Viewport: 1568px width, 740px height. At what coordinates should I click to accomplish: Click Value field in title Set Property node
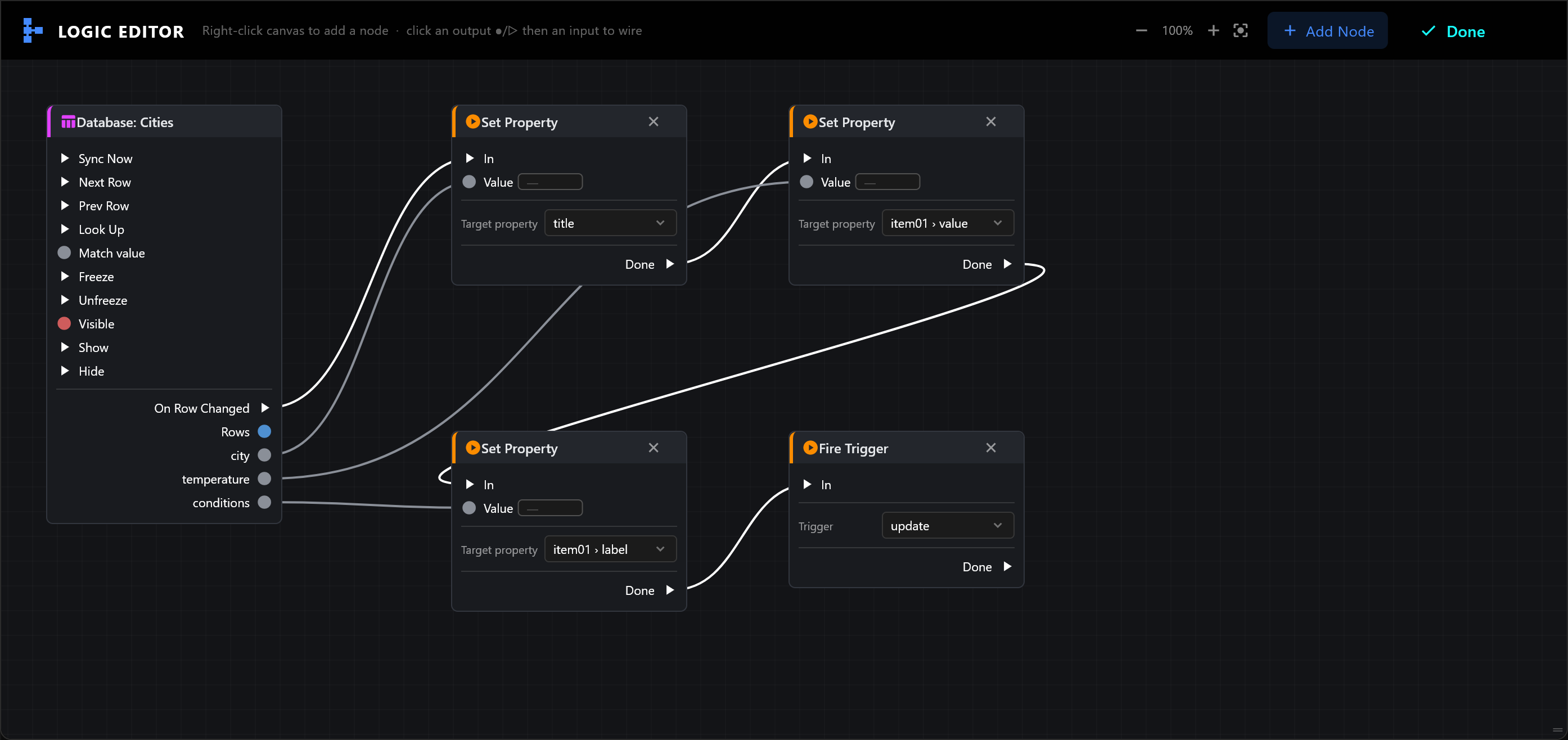tap(550, 182)
